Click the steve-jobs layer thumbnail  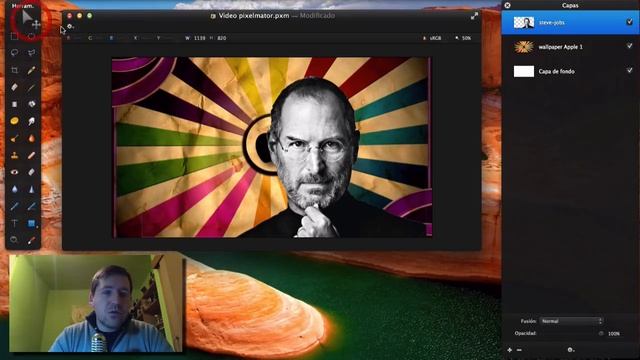coord(524,22)
